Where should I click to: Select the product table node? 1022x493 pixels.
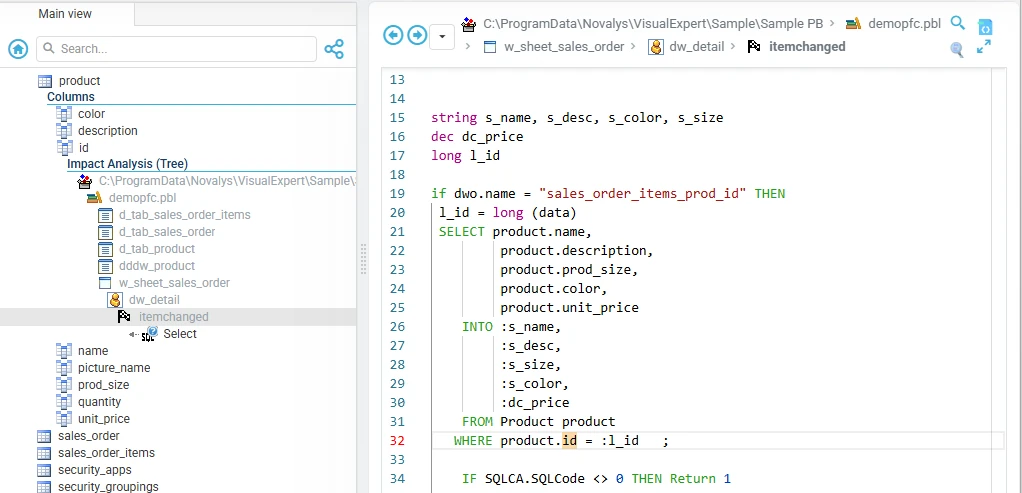tap(80, 82)
